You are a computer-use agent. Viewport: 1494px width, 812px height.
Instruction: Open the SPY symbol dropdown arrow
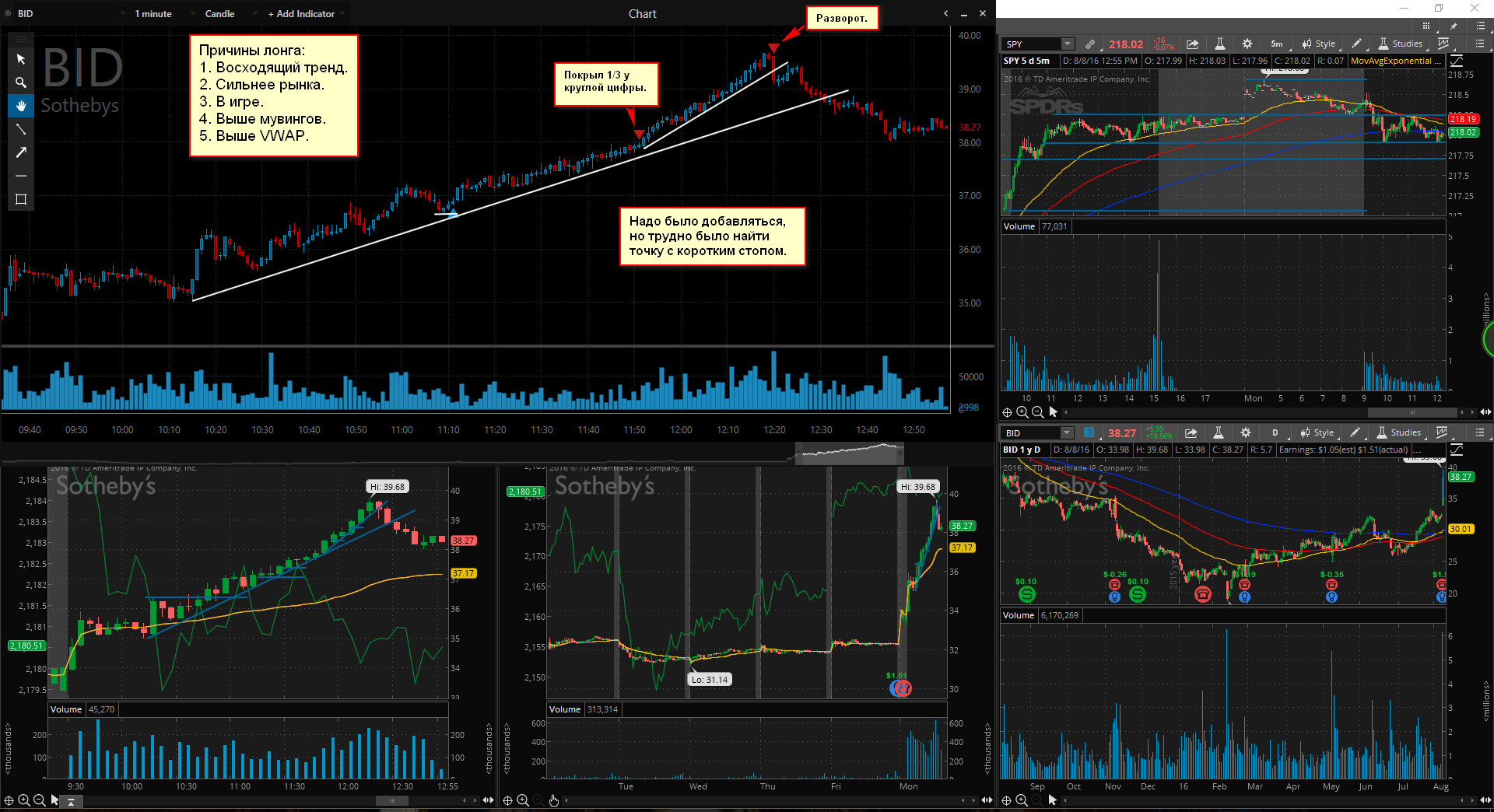(1068, 44)
